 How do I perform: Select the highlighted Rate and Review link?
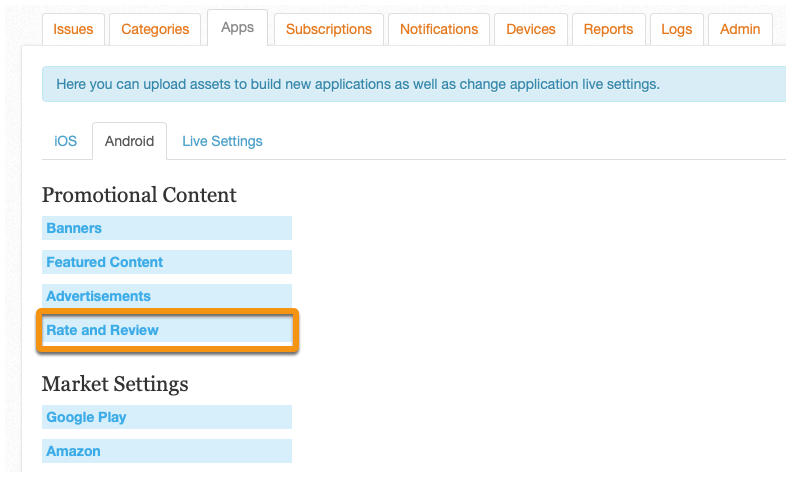tap(166, 330)
